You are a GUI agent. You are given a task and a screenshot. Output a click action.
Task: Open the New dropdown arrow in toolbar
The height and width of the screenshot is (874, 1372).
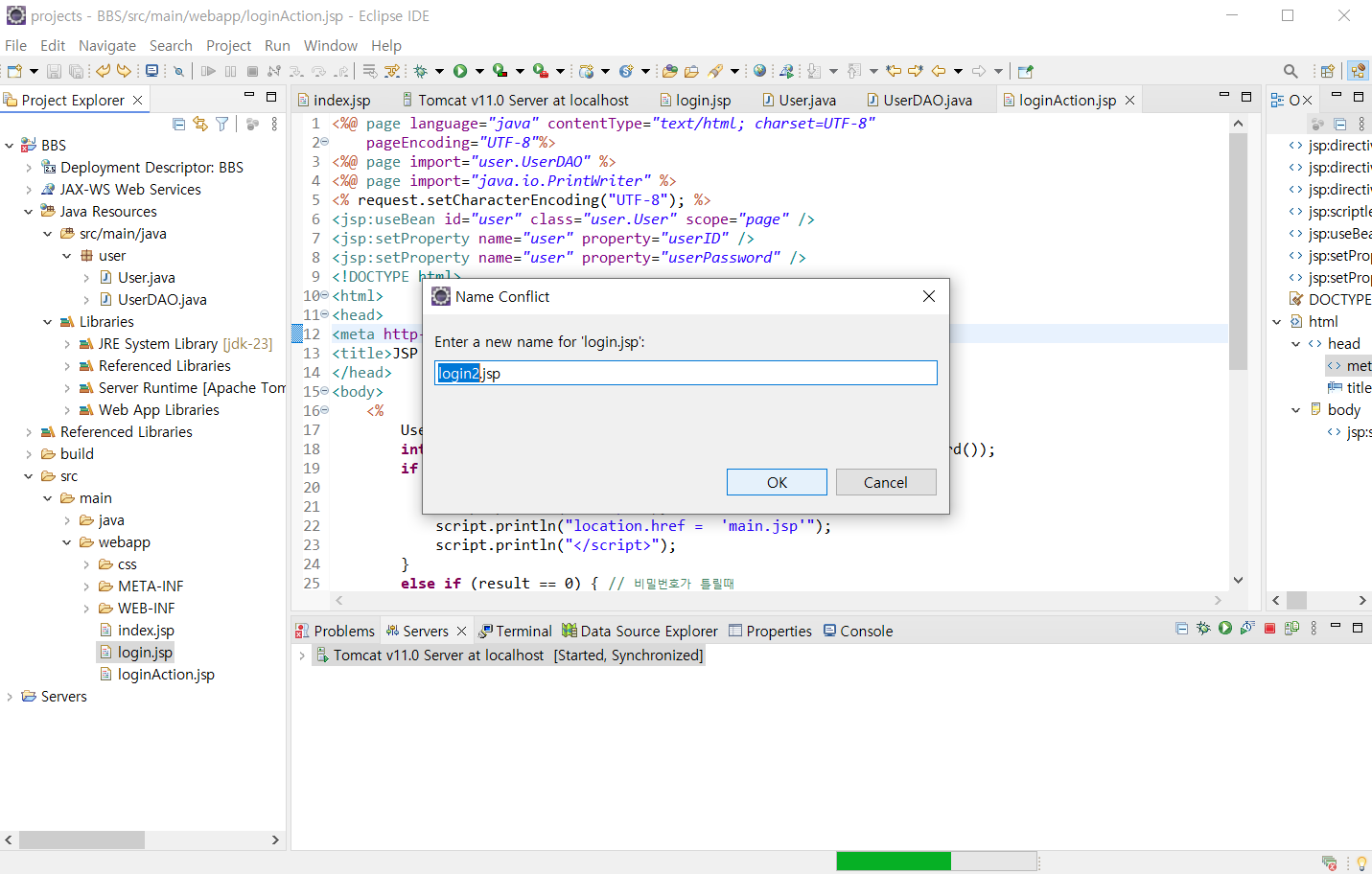coord(34,71)
